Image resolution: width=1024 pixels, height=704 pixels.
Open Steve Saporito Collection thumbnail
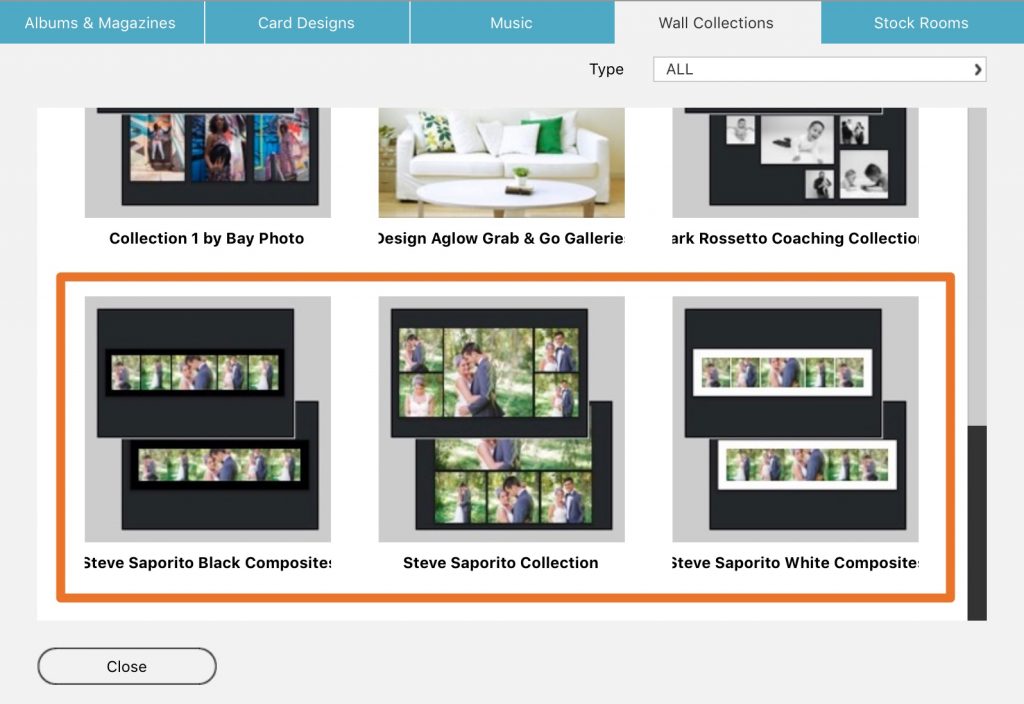(502, 419)
